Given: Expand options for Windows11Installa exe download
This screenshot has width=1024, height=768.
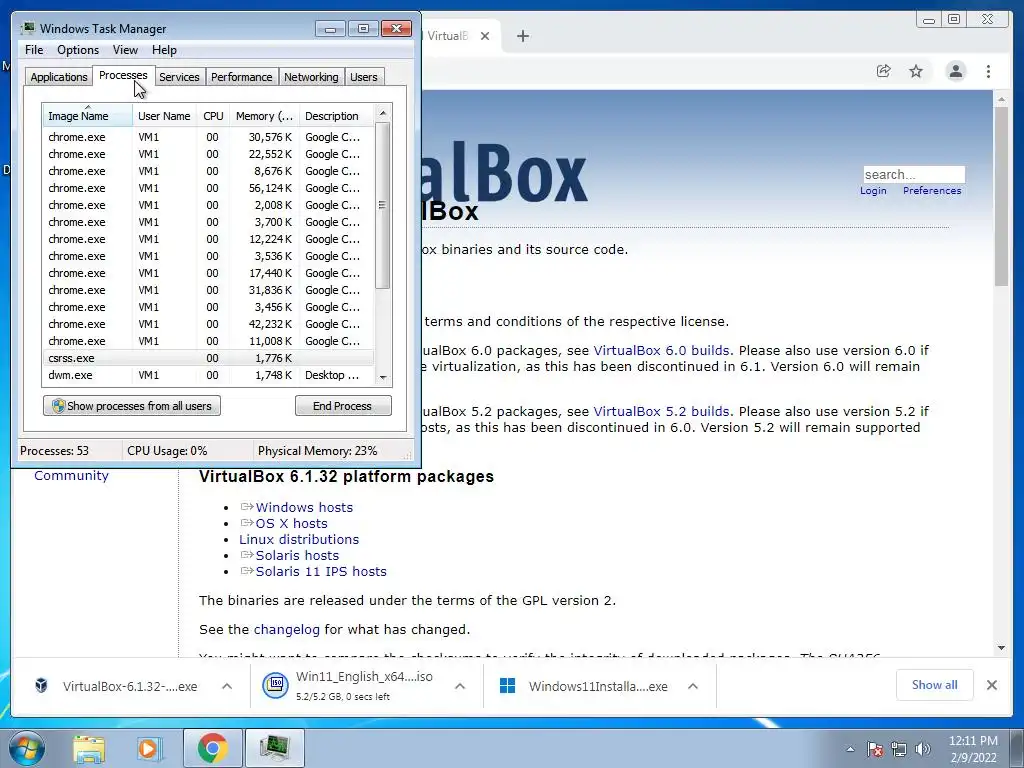Looking at the screenshot, I should click(x=693, y=686).
